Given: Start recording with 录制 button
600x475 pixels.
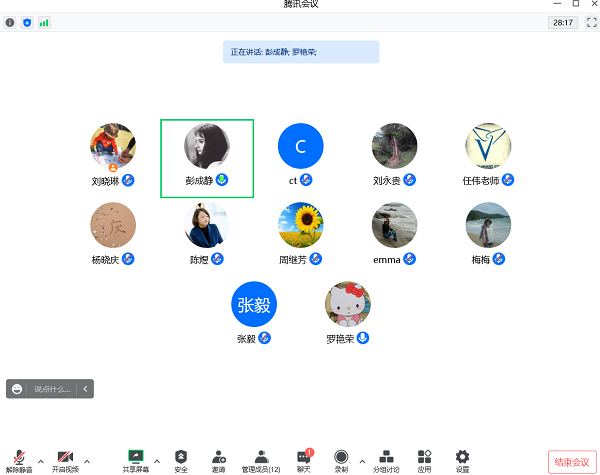Looking at the screenshot, I should pyautogui.click(x=341, y=459).
